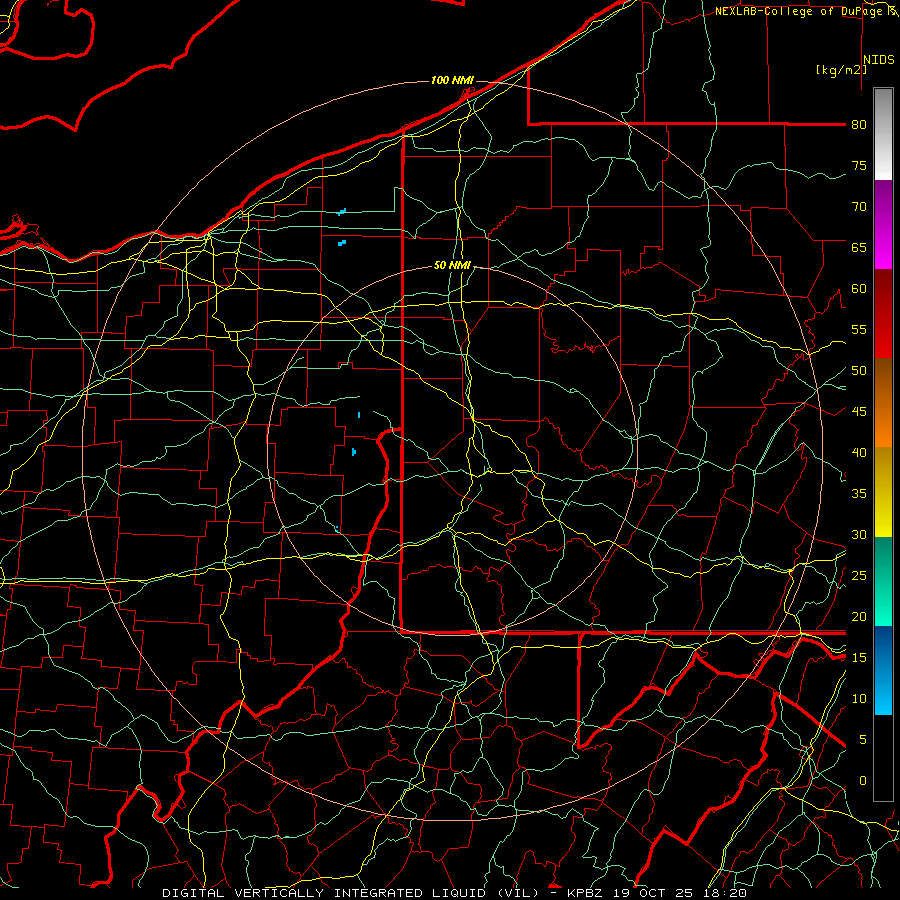
Task: Pick the yellow segment of the color bar
Action: tap(883, 492)
